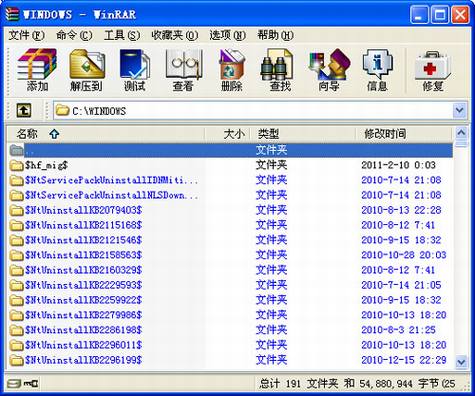Viewport: 475px width, 396px height.
Task: Click the Repair (修复) first-aid icon
Action: (x=432, y=70)
